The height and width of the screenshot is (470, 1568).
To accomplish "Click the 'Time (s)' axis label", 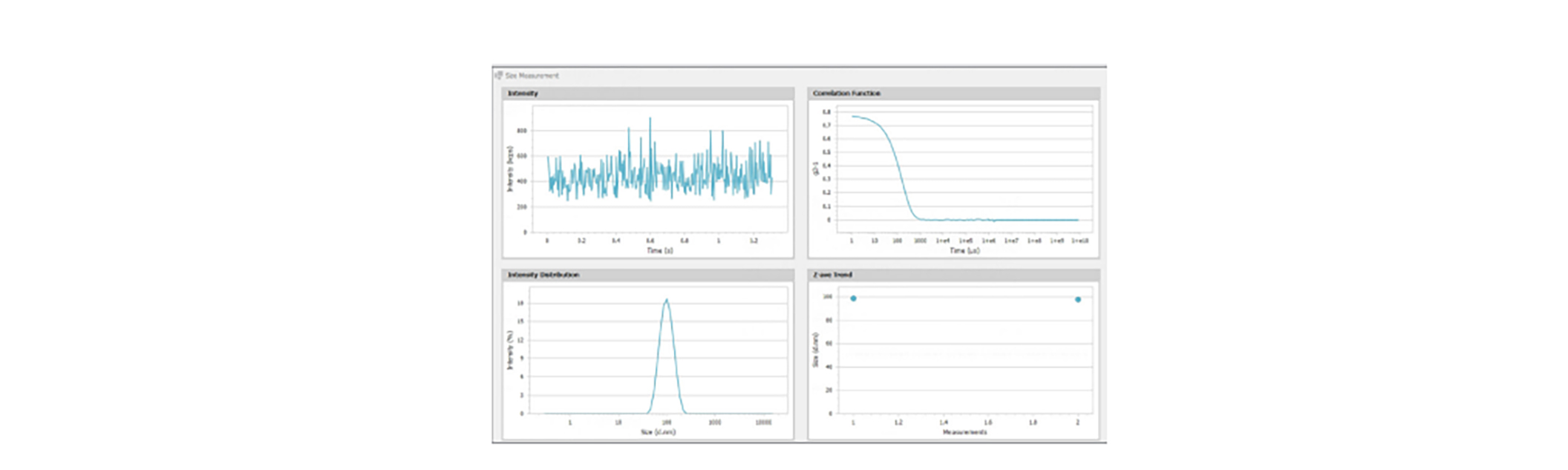I will (x=659, y=251).
